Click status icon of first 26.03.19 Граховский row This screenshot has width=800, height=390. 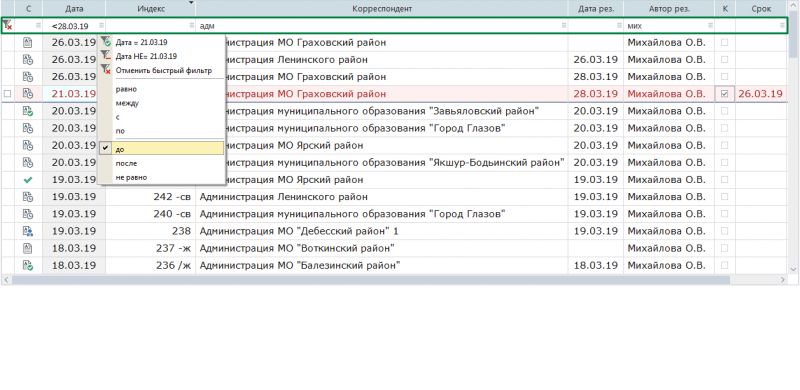pyautogui.click(x=28, y=43)
